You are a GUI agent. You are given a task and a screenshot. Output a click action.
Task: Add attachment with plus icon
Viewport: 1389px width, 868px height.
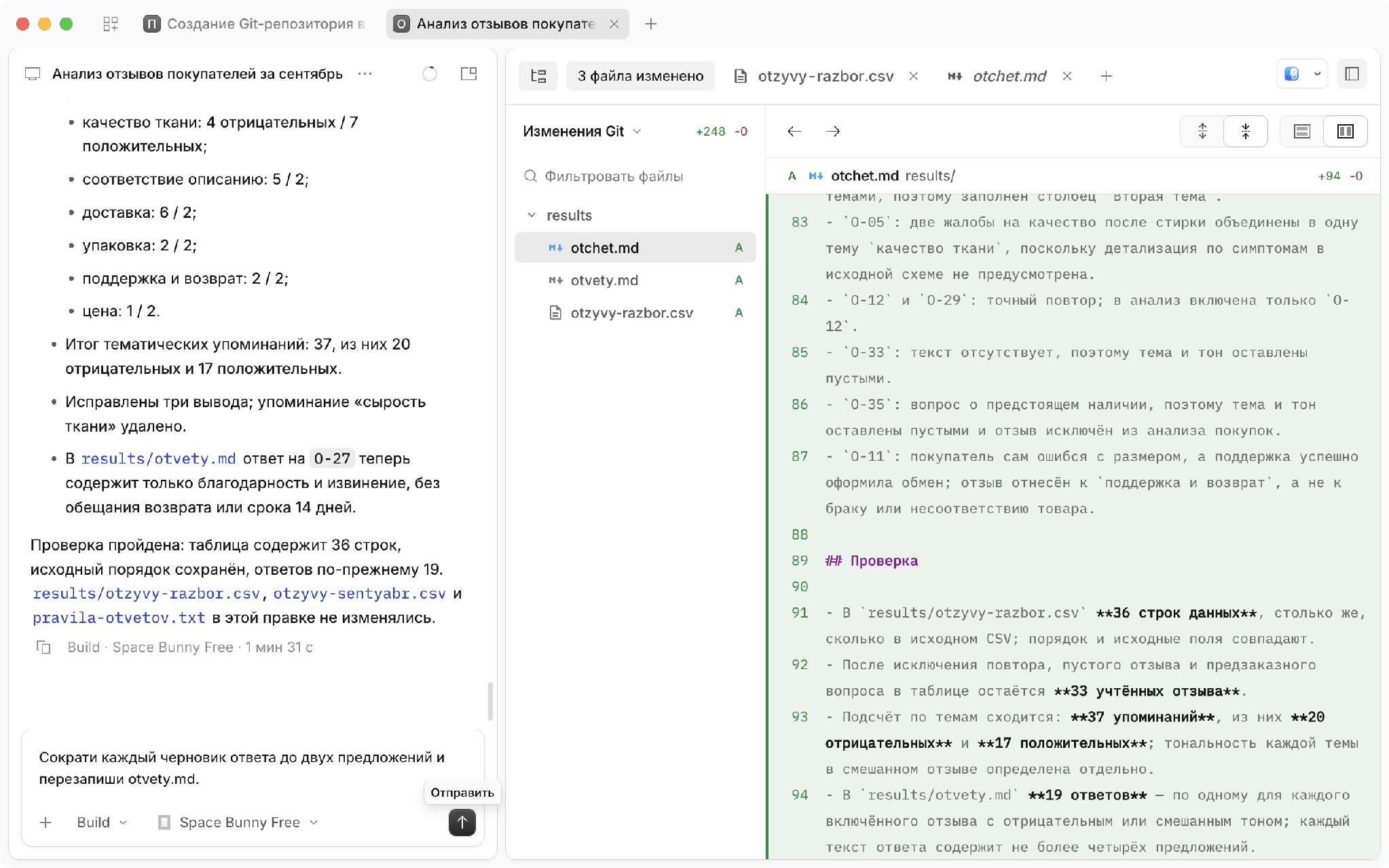pos(45,823)
